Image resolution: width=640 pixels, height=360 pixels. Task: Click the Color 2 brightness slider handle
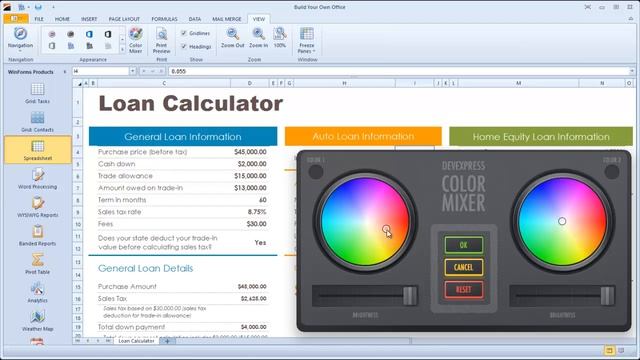[607, 296]
